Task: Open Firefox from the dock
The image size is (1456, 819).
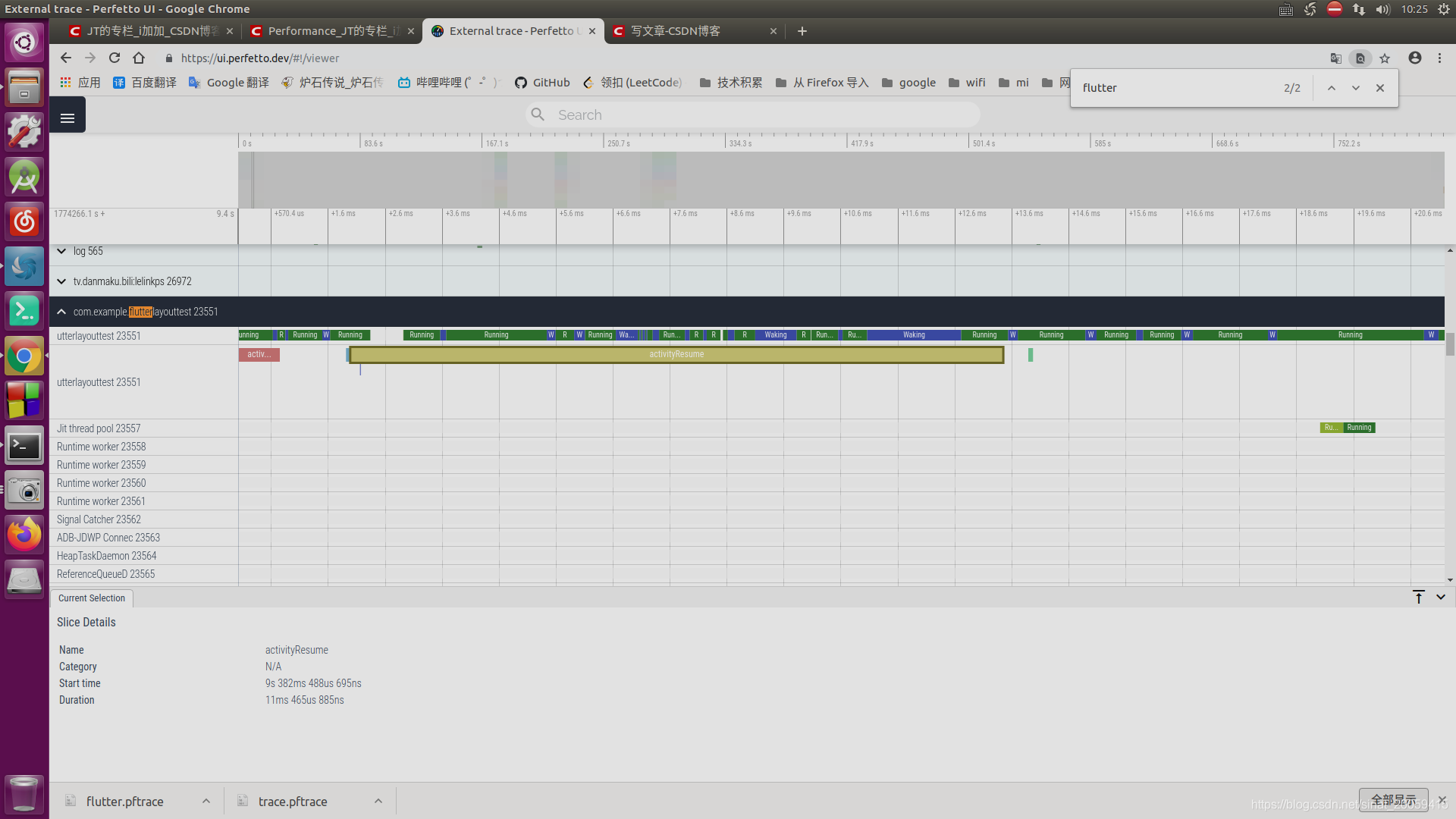Action: pyautogui.click(x=24, y=535)
